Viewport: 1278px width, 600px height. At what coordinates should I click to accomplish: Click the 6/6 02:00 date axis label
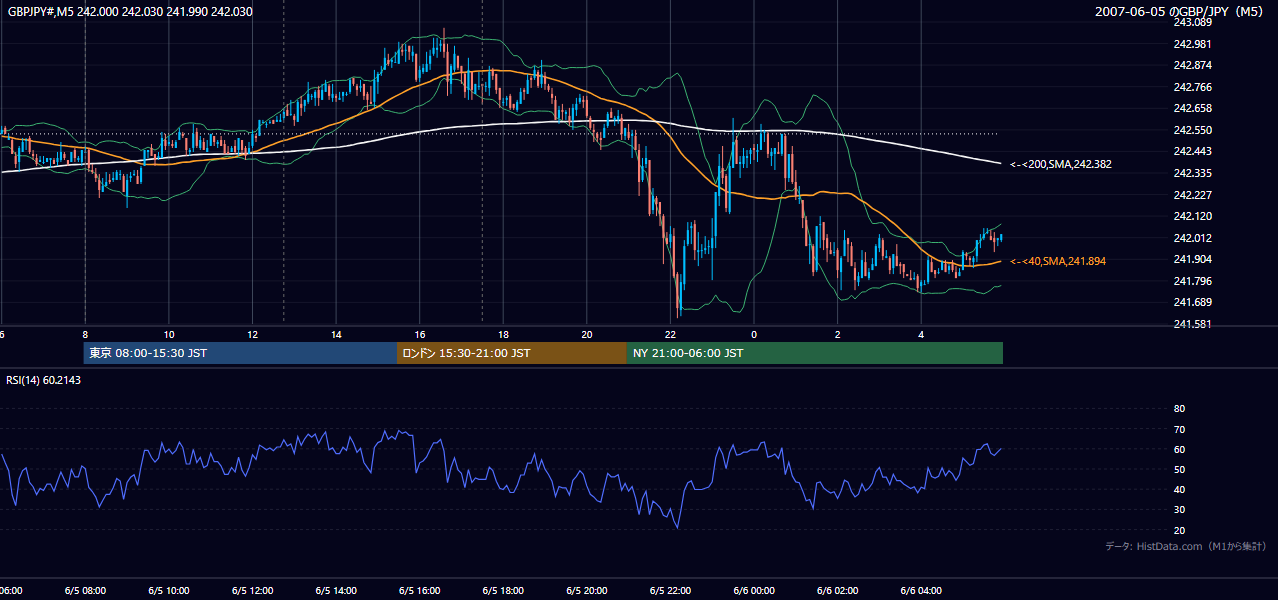point(838,591)
